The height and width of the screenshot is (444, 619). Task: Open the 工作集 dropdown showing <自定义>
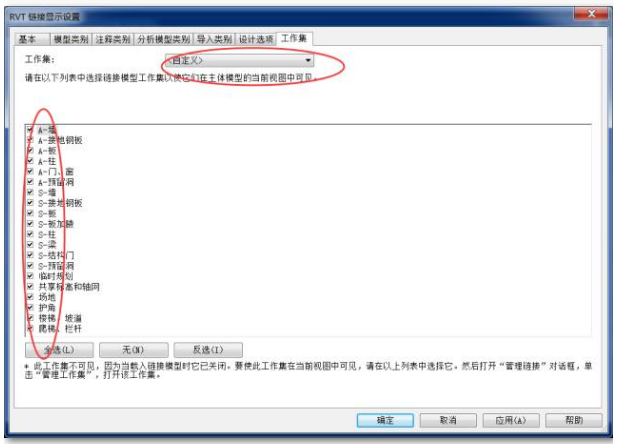coord(240,60)
